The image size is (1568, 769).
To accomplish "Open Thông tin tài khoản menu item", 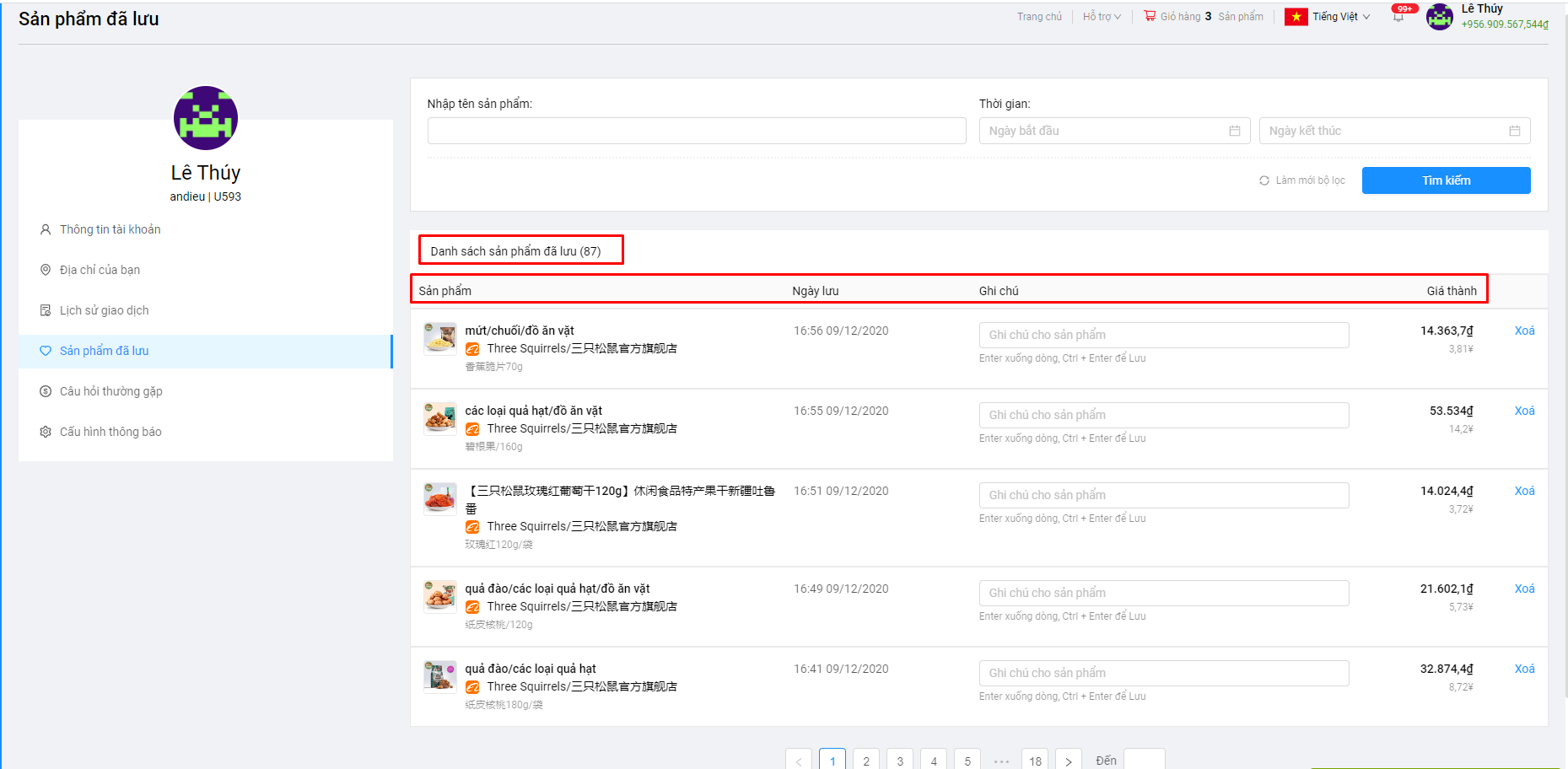I will click(110, 229).
